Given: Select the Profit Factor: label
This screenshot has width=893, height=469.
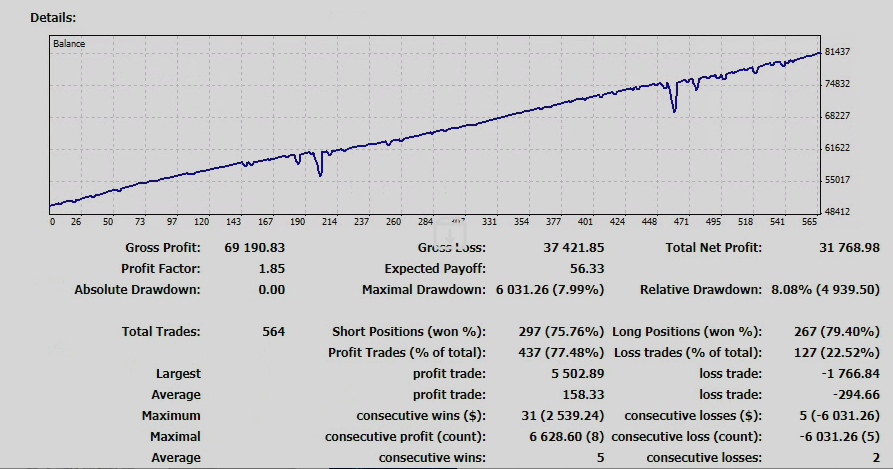Looking at the screenshot, I should tap(161, 269).
